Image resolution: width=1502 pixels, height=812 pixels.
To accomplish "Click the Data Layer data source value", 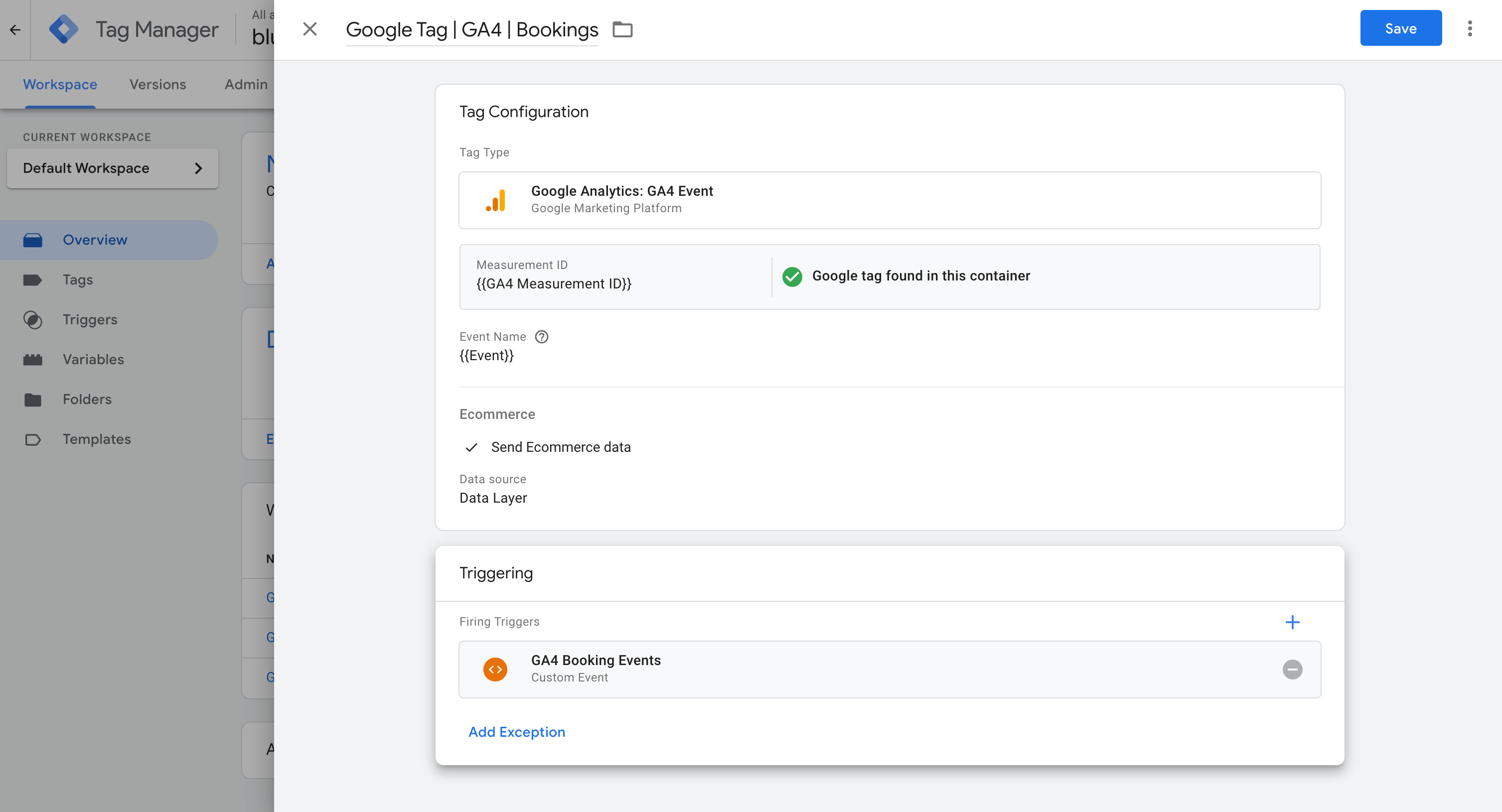I will [x=493, y=498].
